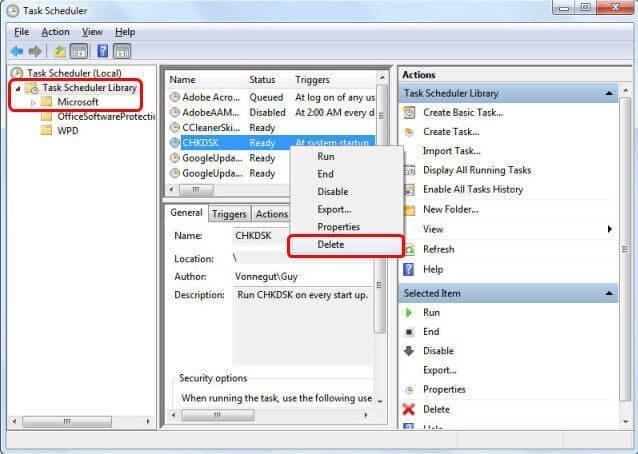Collapse the Task Scheduler Library actions section
638x454 pixels.
point(609,93)
